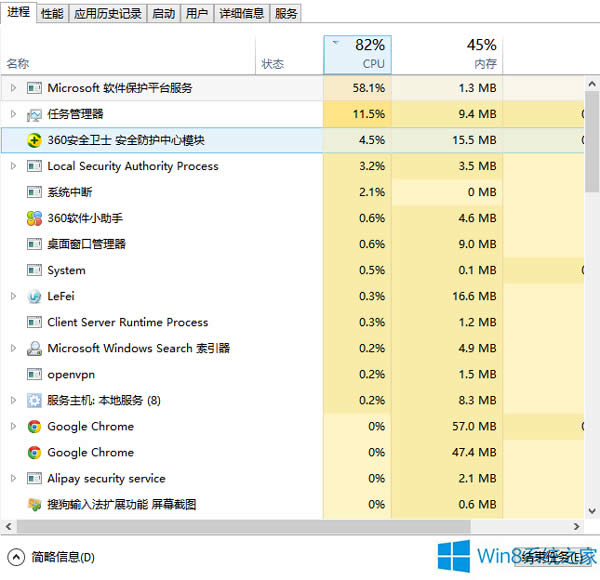The width and height of the screenshot is (600, 580).
Task: Click the vertical scrollbar up arrow
Action: [592, 84]
